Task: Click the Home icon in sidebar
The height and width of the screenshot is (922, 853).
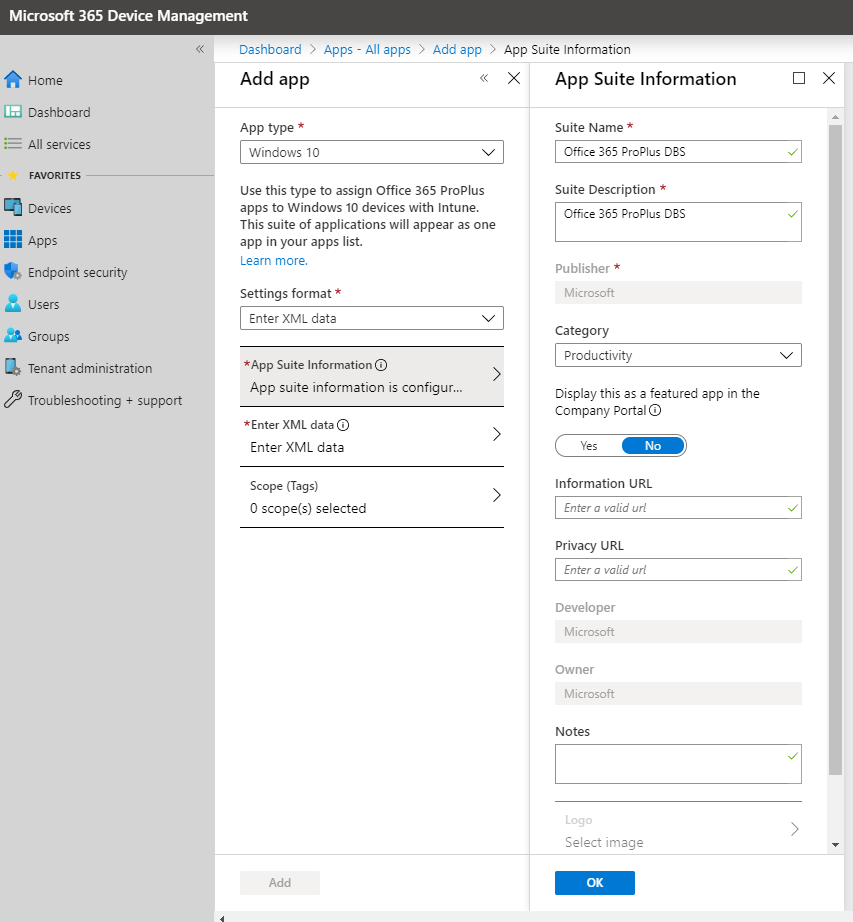Action: click(x=13, y=80)
